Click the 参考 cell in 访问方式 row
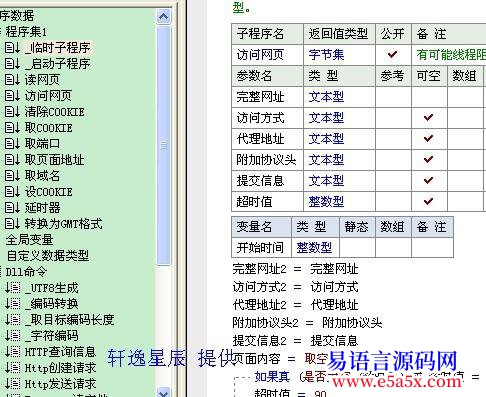The image size is (486, 397). pos(393,118)
